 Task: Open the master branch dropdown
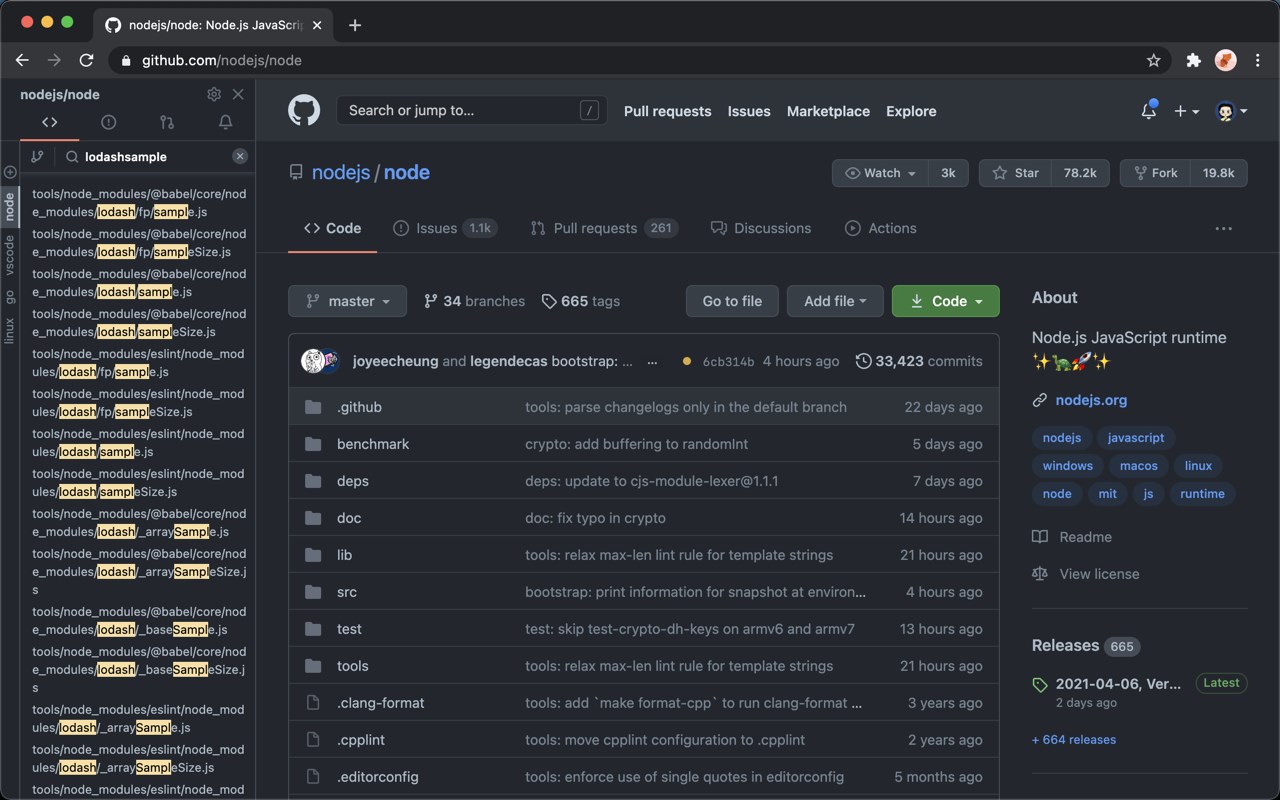coord(347,301)
